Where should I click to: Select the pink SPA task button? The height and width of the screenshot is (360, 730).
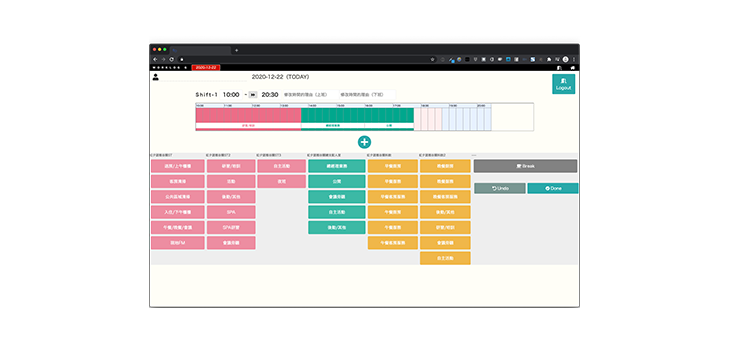click(231, 212)
